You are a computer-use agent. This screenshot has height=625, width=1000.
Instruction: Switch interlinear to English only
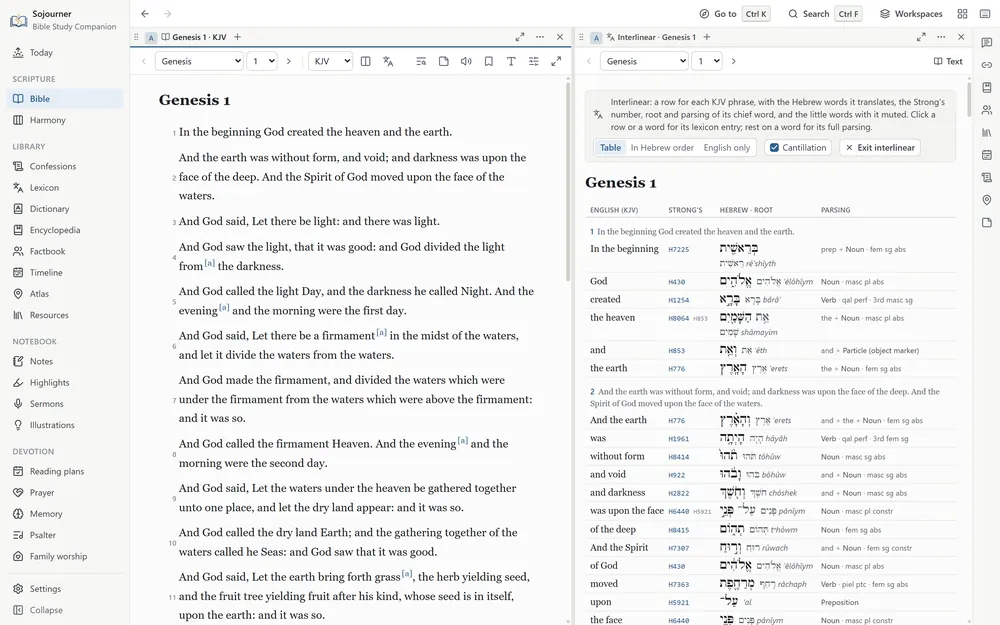(726, 147)
